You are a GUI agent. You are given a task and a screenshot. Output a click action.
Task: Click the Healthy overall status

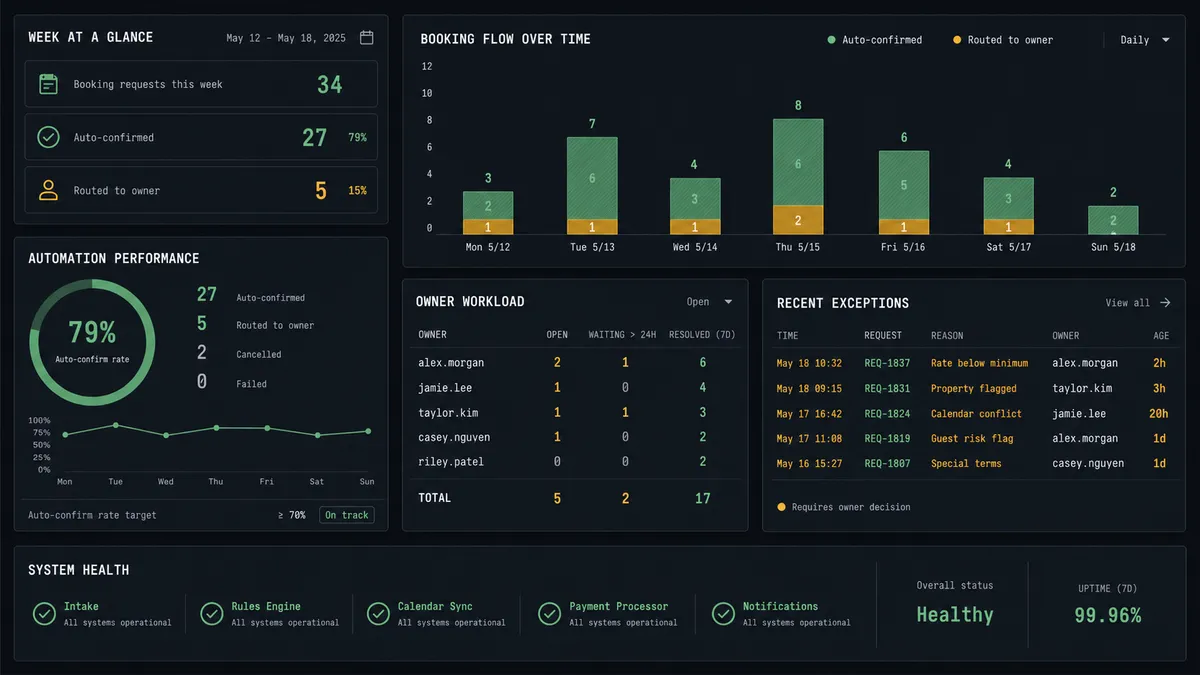pos(955,615)
